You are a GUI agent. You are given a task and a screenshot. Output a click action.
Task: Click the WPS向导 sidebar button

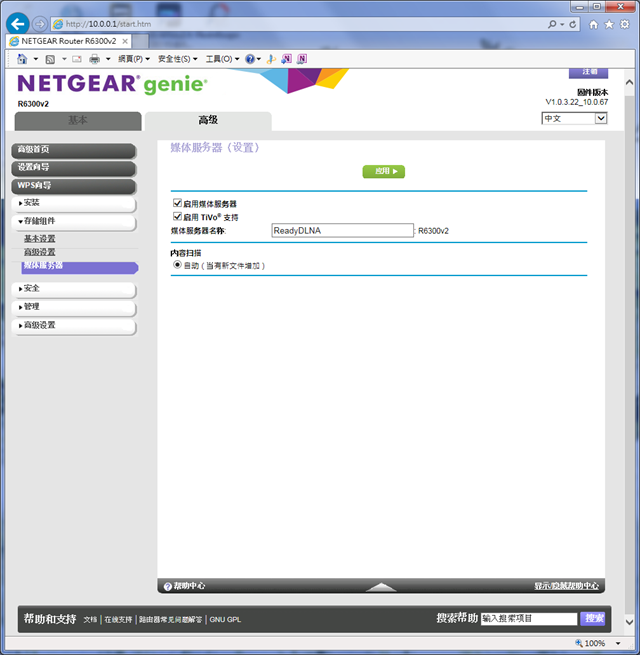tap(74, 186)
